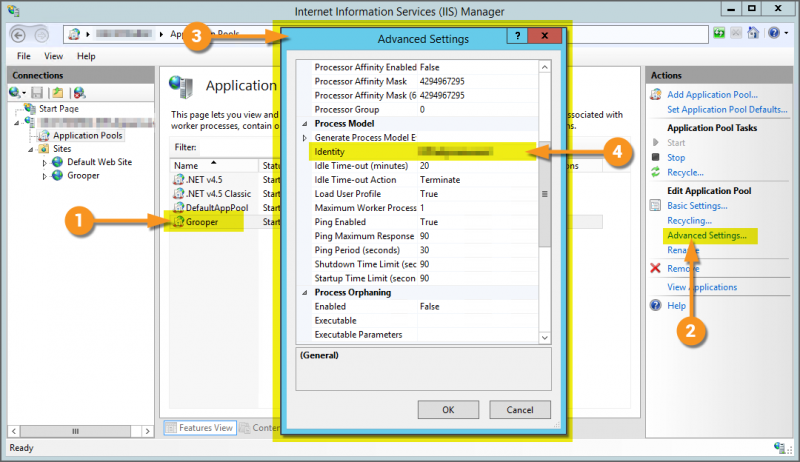Click the Basic Settings page icon

point(656,206)
